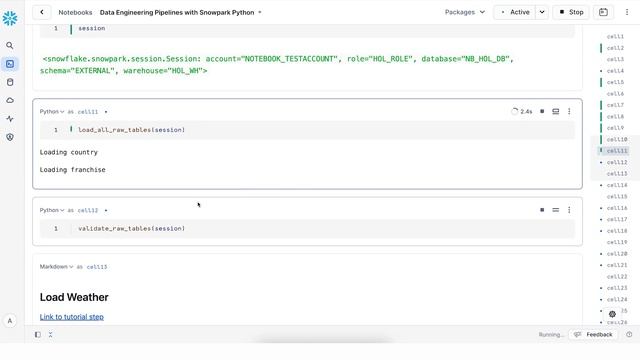The width and height of the screenshot is (640, 360).
Task: Jump to cell5 in outline
Action: pos(615,82)
